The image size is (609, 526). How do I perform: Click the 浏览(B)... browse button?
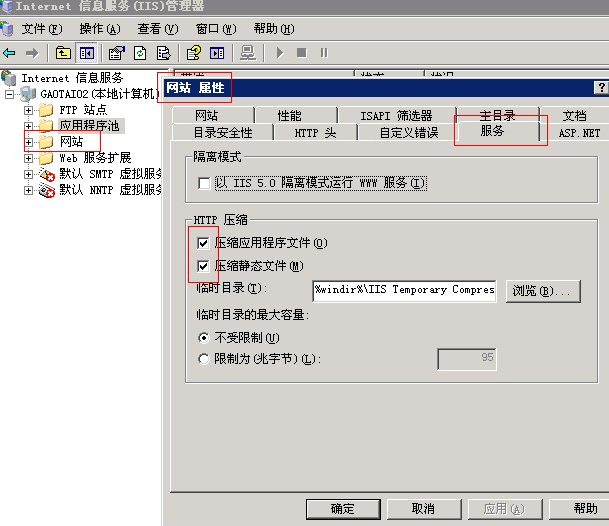[545, 291]
